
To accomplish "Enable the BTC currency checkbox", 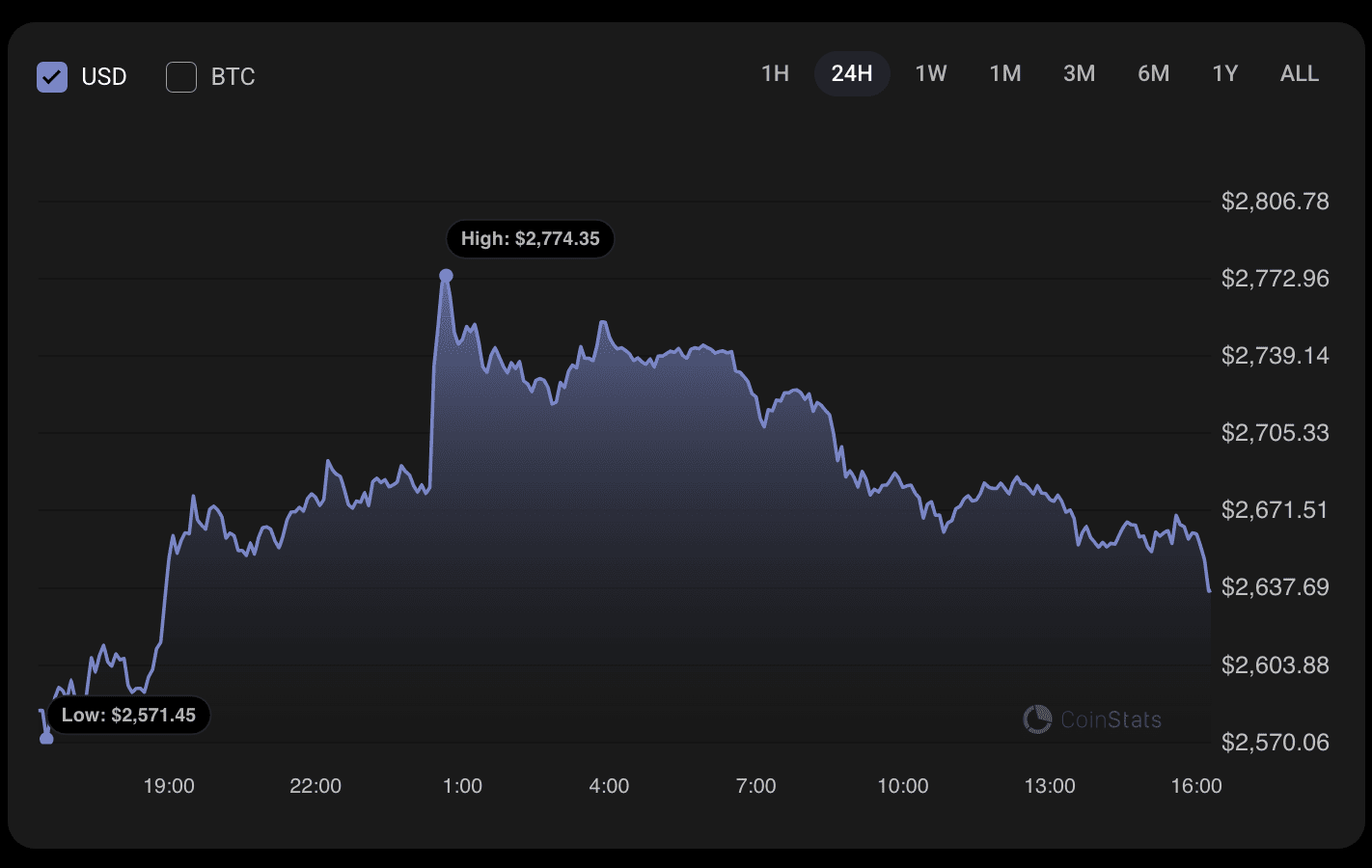I will click(181, 77).
